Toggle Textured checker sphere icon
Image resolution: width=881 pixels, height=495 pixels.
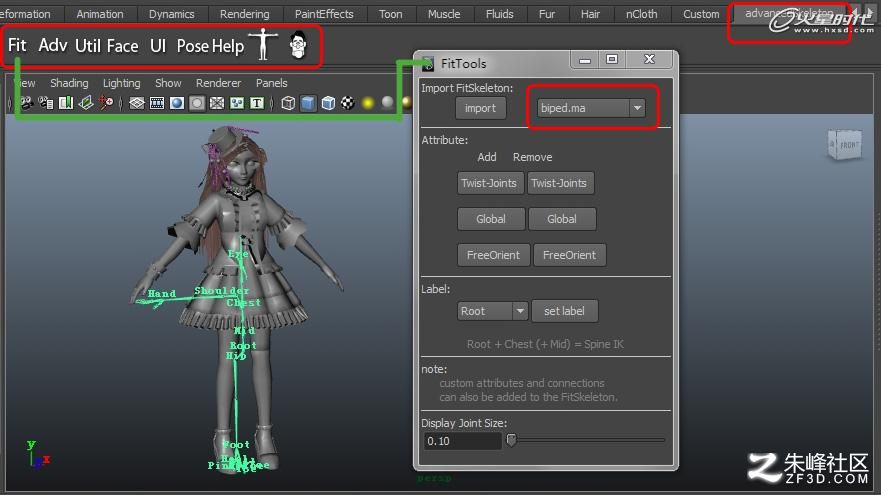348,103
